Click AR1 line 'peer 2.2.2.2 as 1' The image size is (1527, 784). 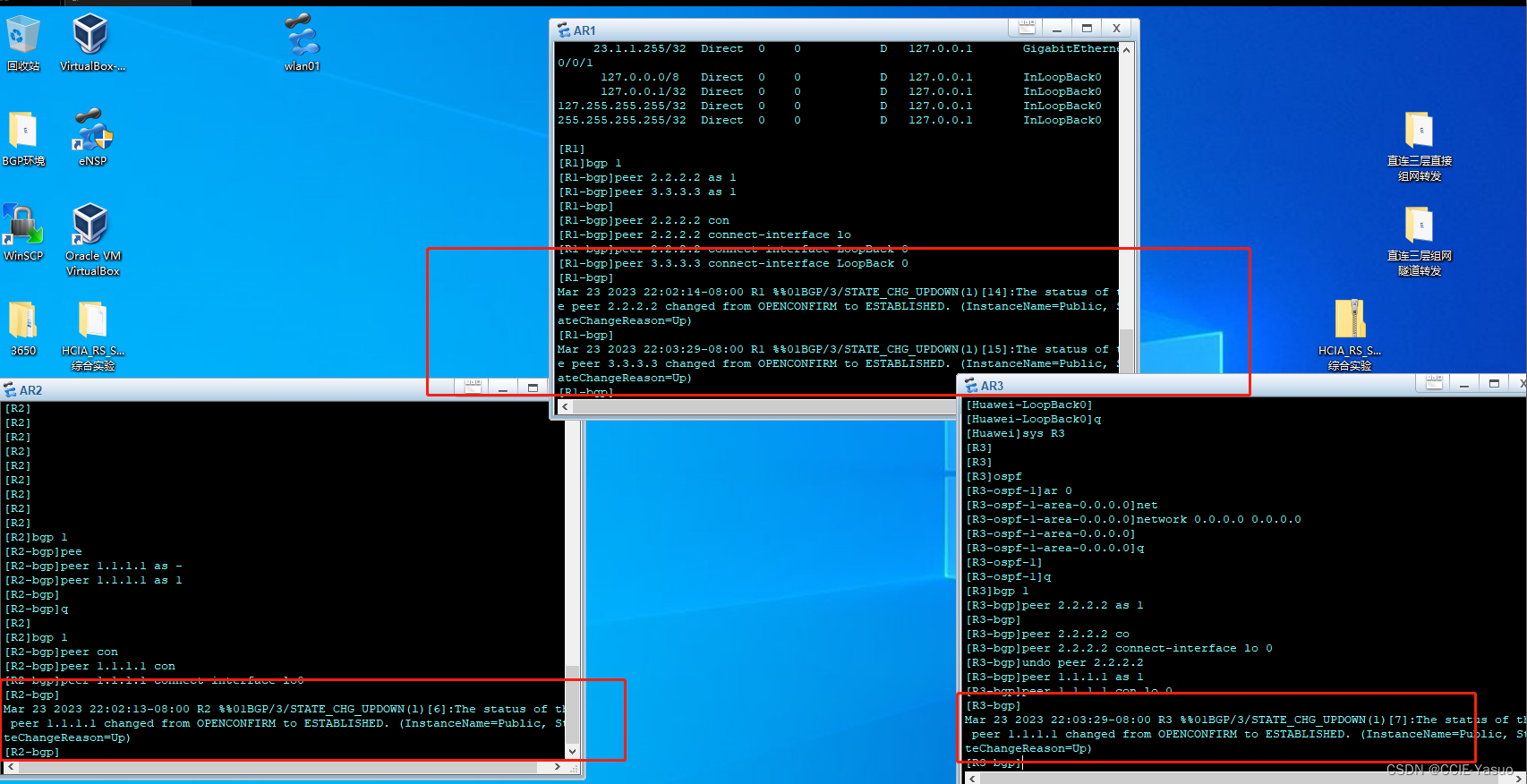(647, 177)
